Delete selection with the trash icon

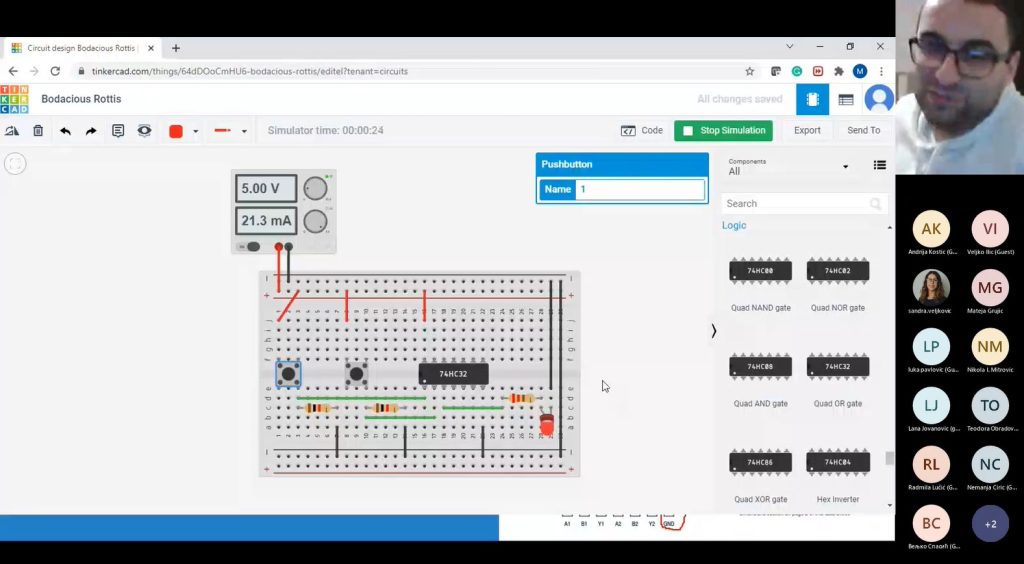pyautogui.click(x=38, y=131)
